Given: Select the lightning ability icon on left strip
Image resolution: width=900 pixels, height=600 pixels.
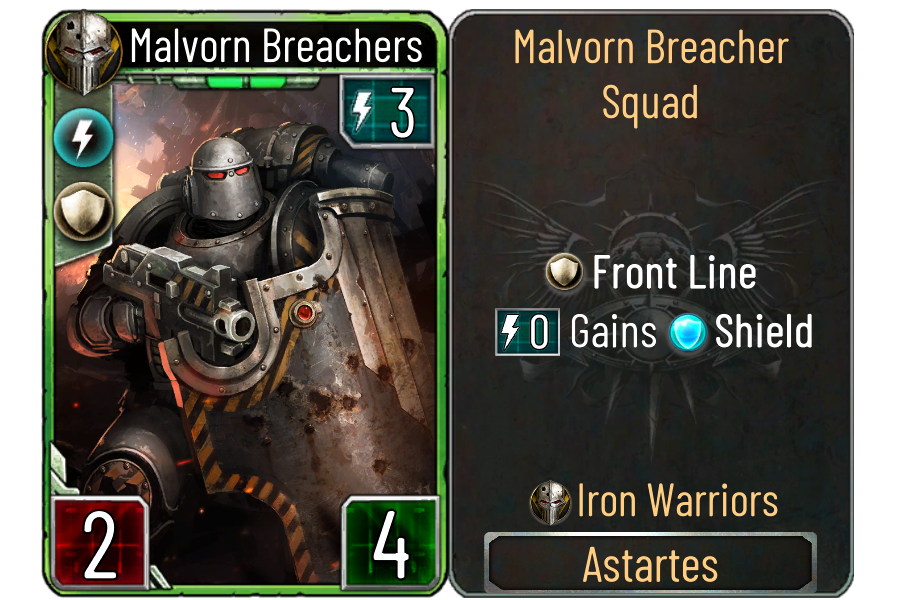Looking at the screenshot, I should pos(83,138).
